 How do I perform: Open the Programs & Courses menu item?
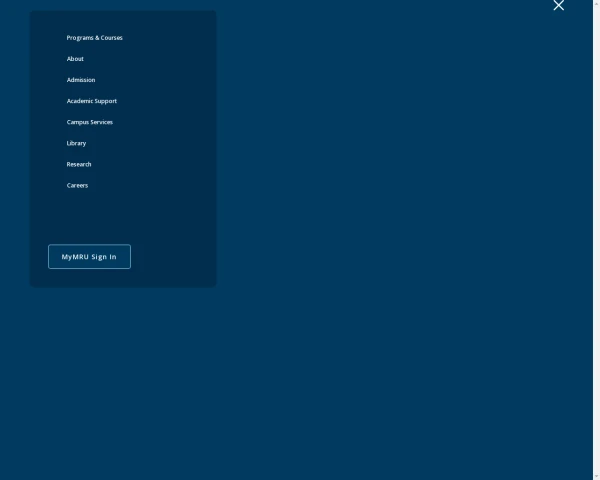pos(94,38)
